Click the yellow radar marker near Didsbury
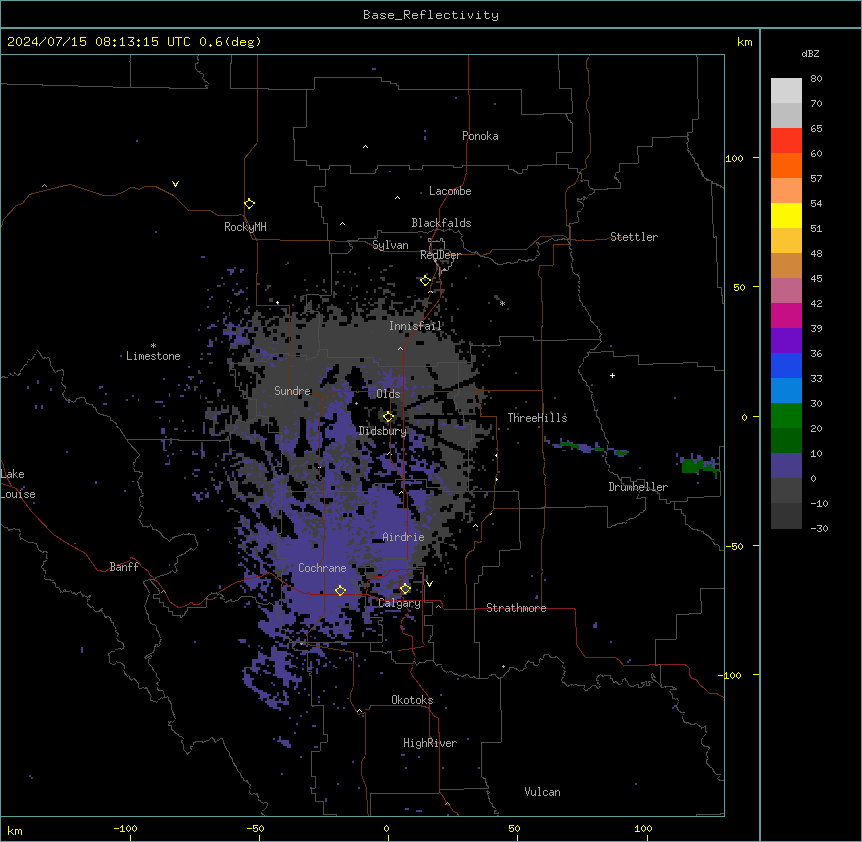 point(388,417)
